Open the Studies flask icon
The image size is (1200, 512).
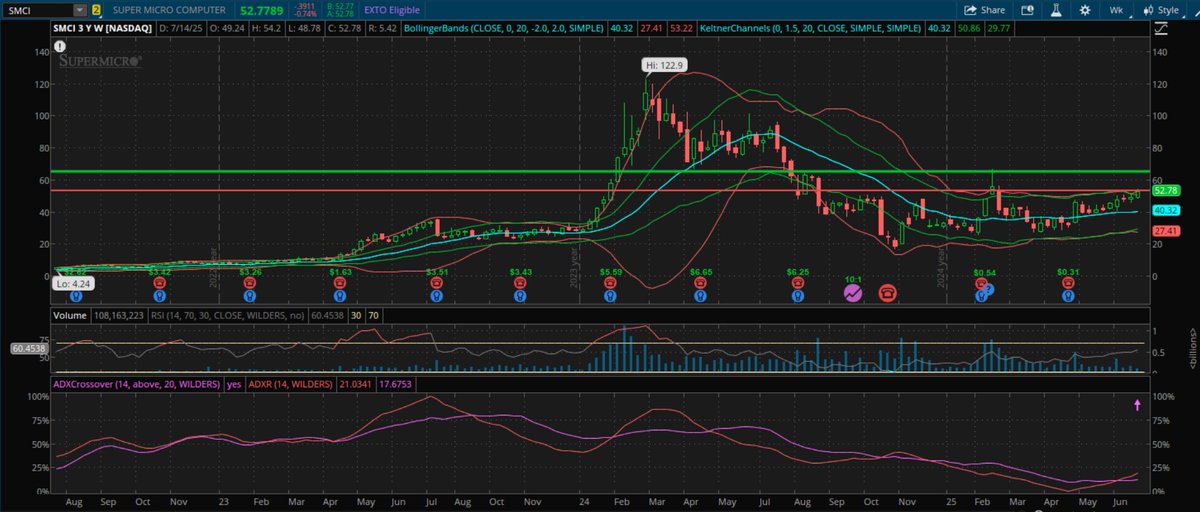[x=1058, y=9]
